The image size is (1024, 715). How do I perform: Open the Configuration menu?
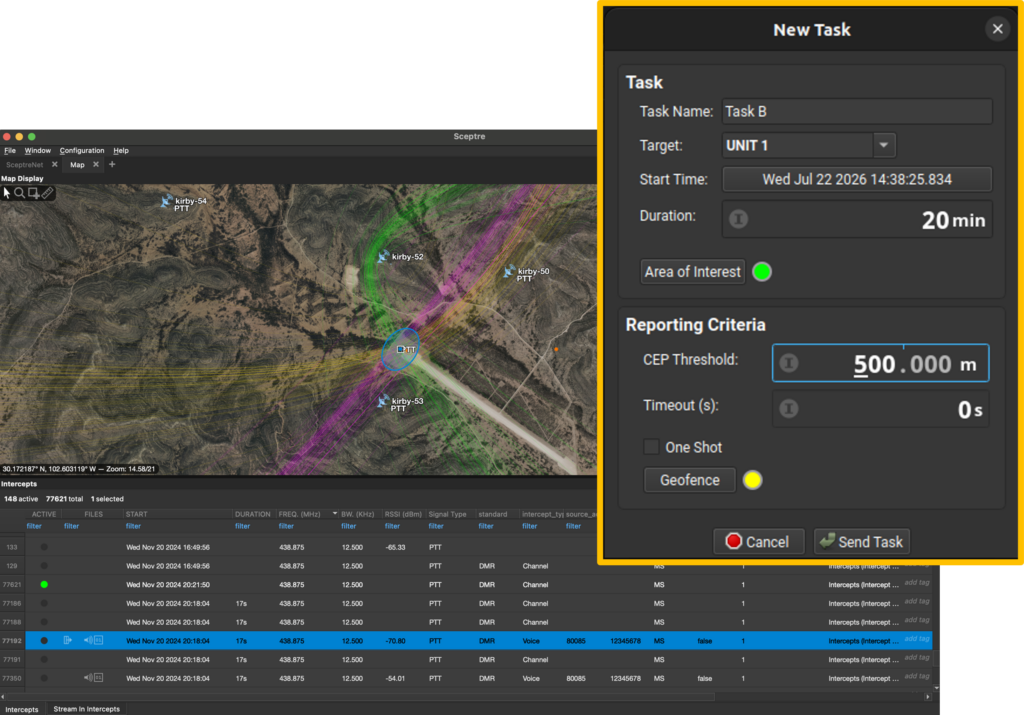click(x=82, y=150)
